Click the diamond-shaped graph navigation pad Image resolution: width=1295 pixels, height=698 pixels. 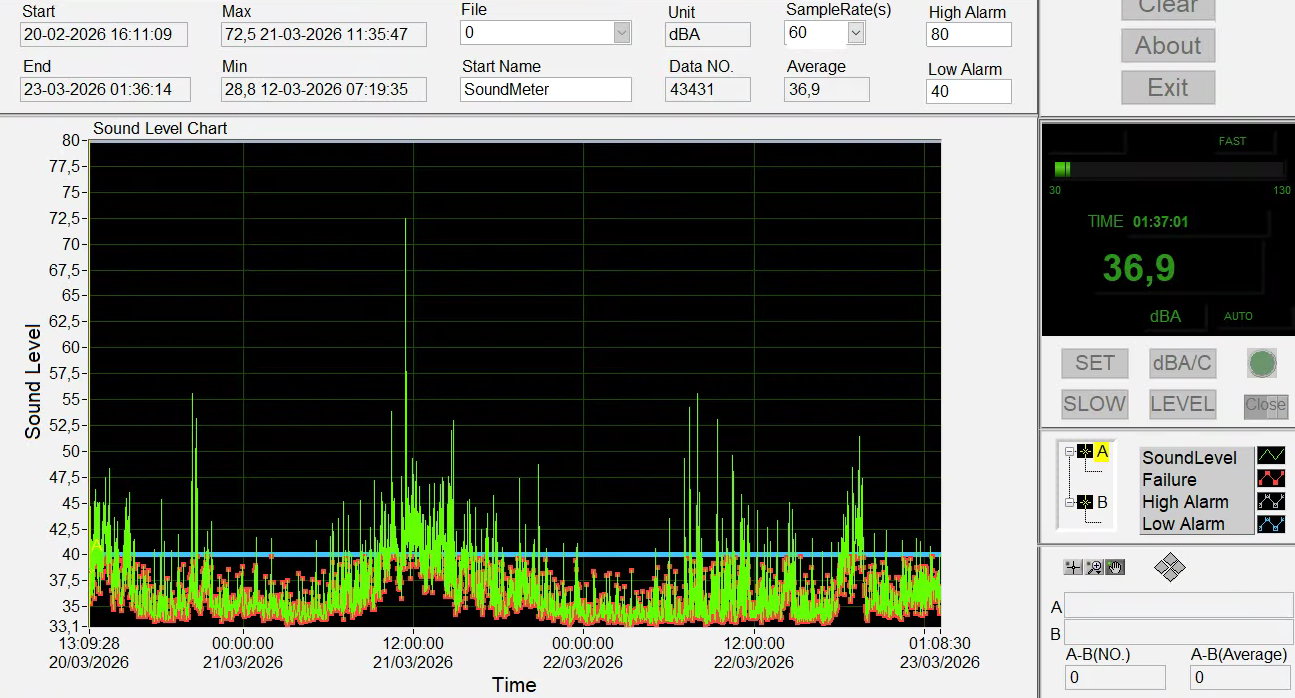click(x=1169, y=568)
